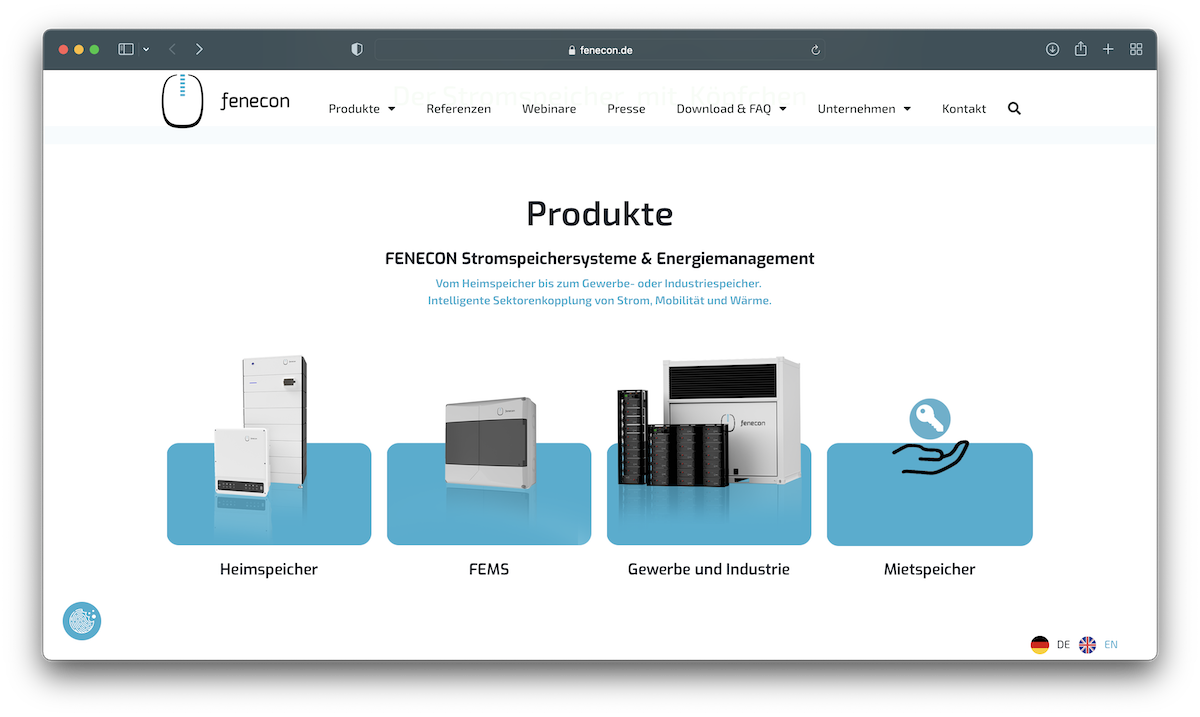Image resolution: width=1200 pixels, height=717 pixels.
Task: Open the Presse menu item
Action: [x=626, y=109]
